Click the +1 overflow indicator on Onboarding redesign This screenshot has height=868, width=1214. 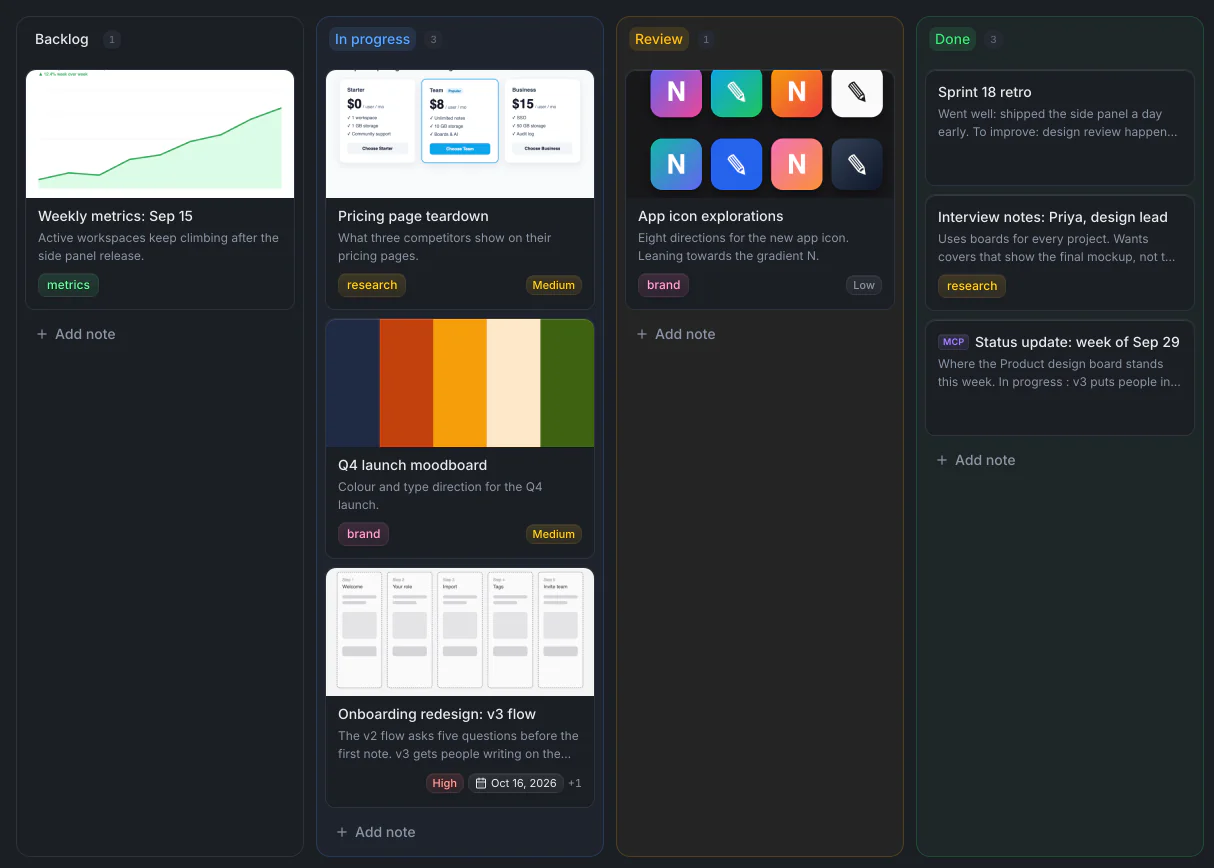pyautogui.click(x=575, y=783)
